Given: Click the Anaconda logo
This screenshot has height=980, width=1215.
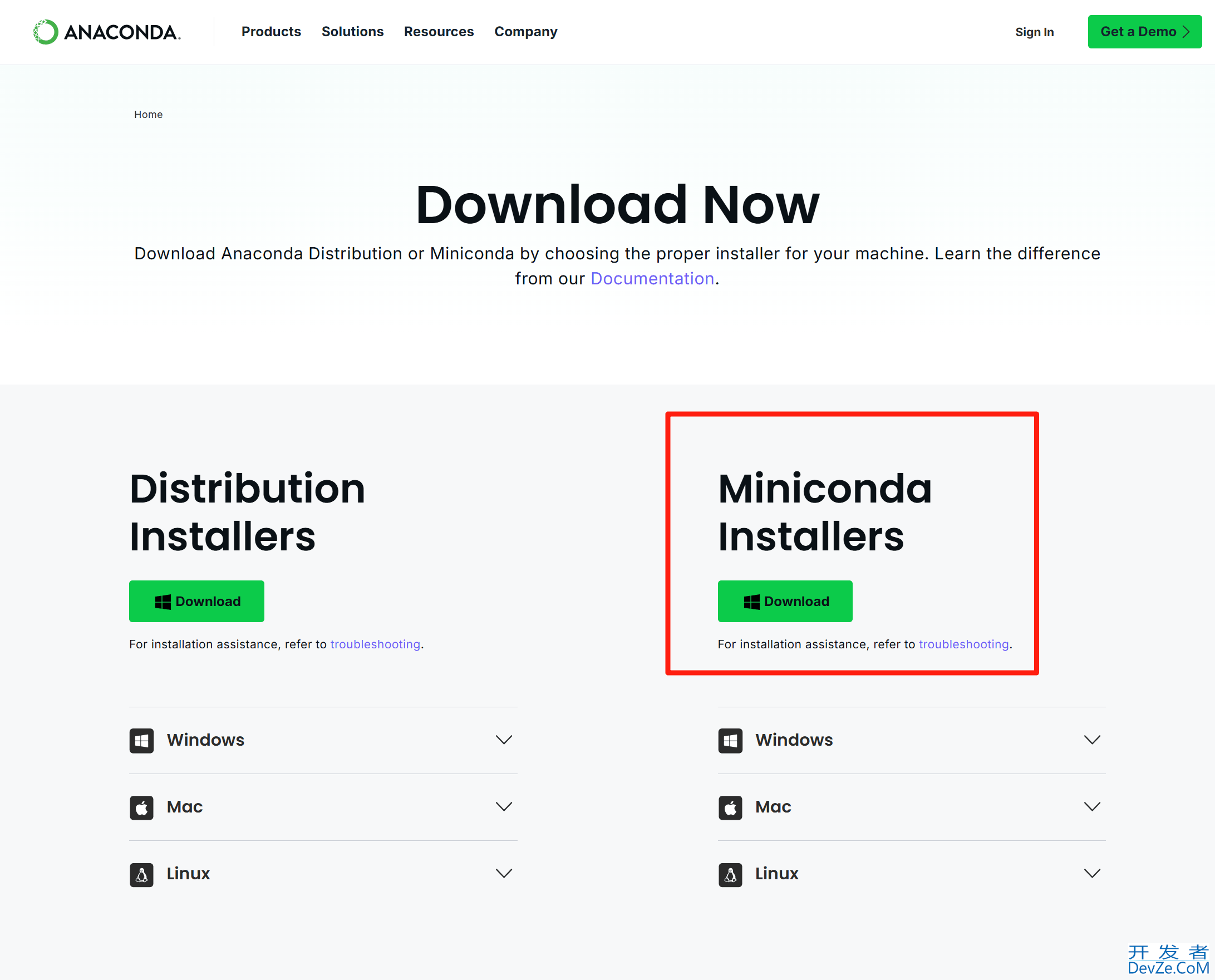Looking at the screenshot, I should pyautogui.click(x=107, y=32).
